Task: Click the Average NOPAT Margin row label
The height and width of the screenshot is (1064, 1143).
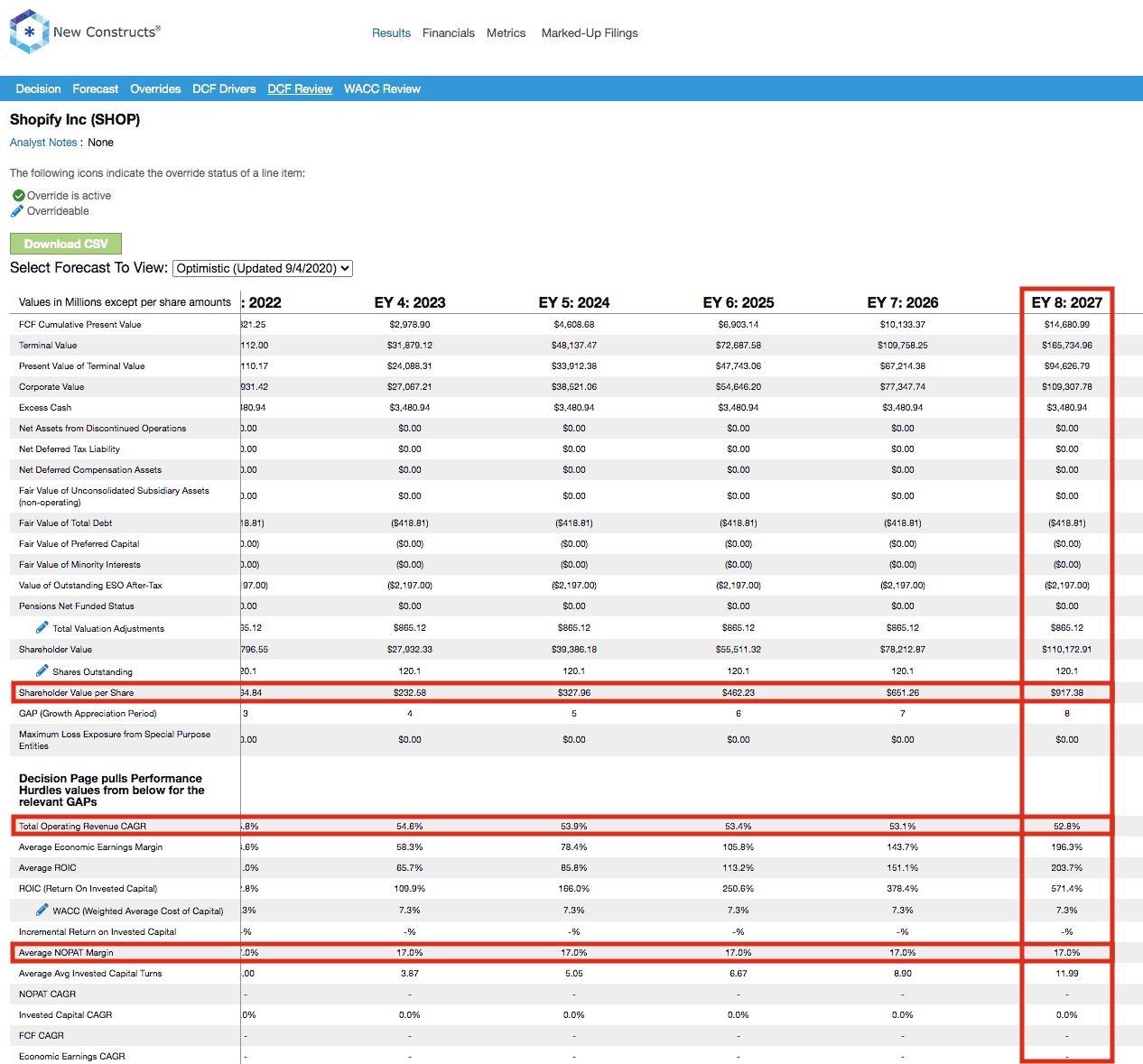Action: (66, 952)
